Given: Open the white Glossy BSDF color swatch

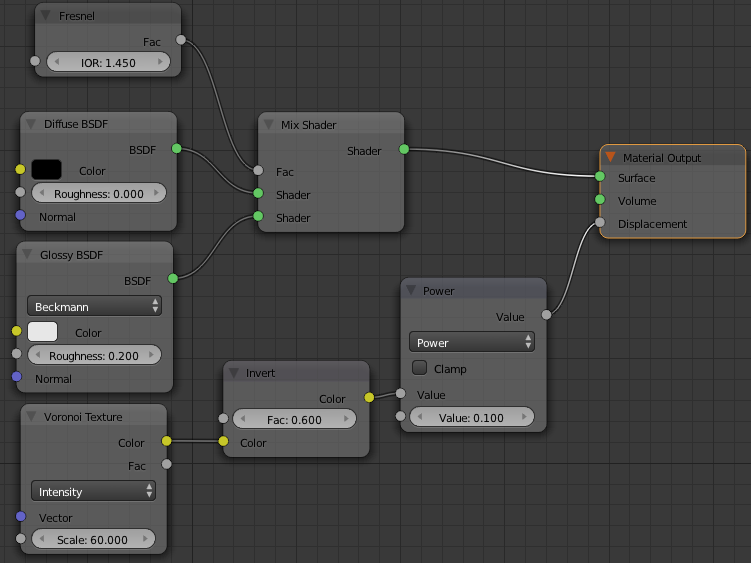Looking at the screenshot, I should [x=43, y=332].
